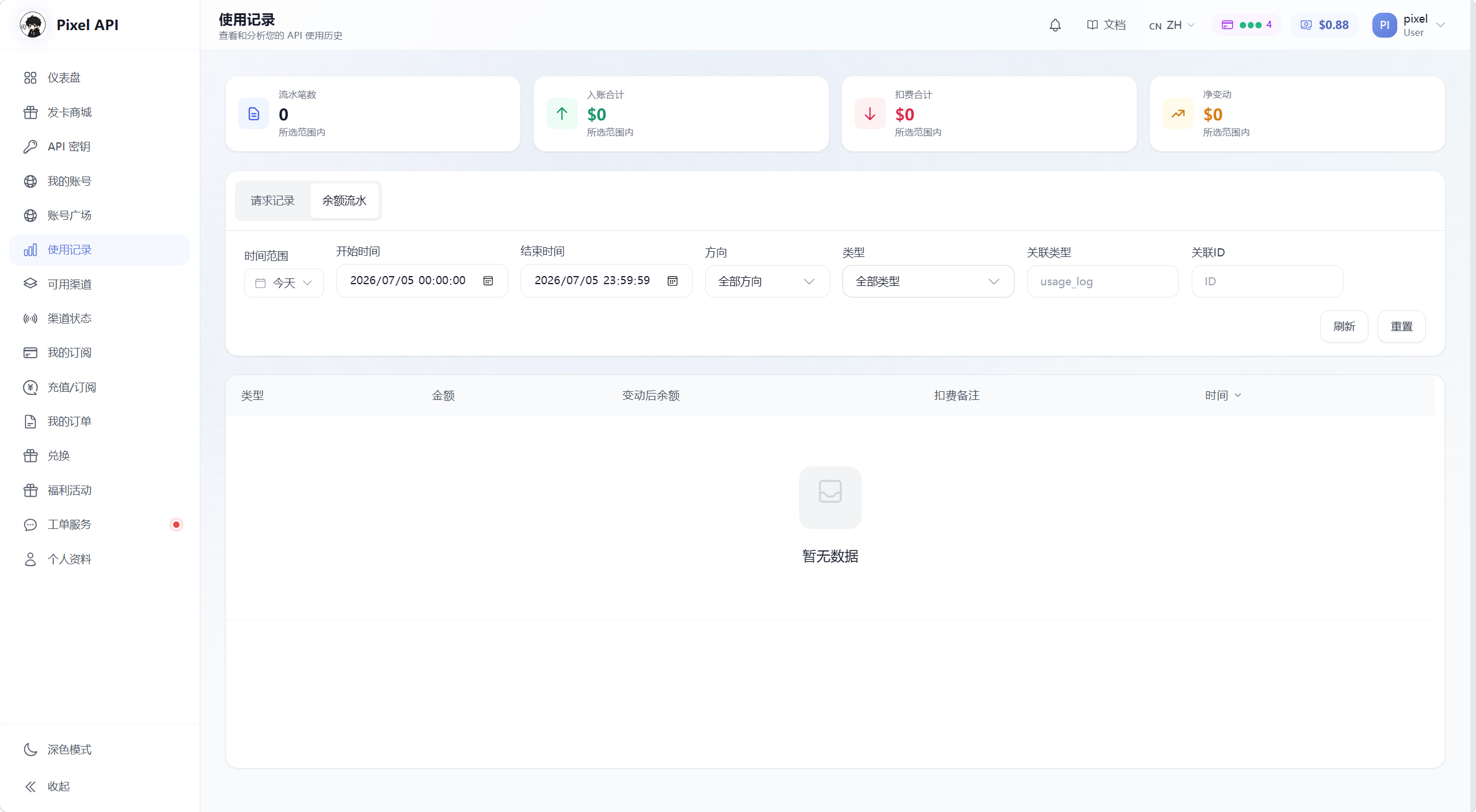The height and width of the screenshot is (812, 1476).
Task: Click the 开始时间 date field
Action: pos(422,281)
